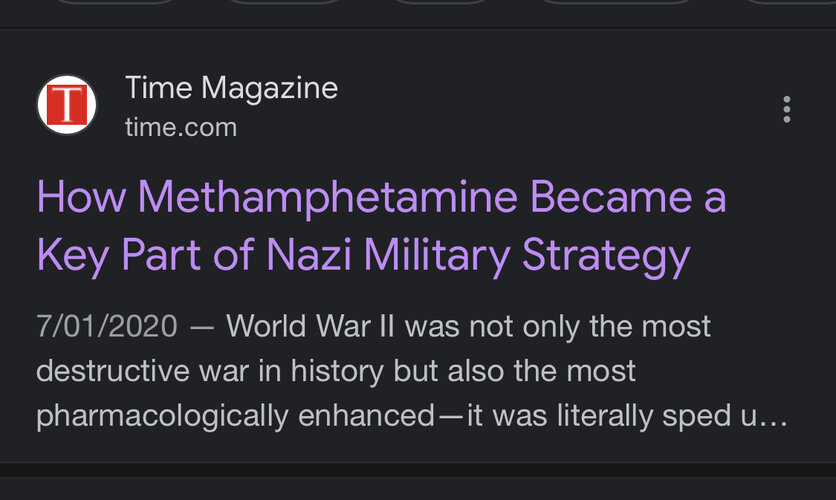Click the word 'Strategy' in the purple headline
This screenshot has width=836, height=500.
tap(606, 256)
